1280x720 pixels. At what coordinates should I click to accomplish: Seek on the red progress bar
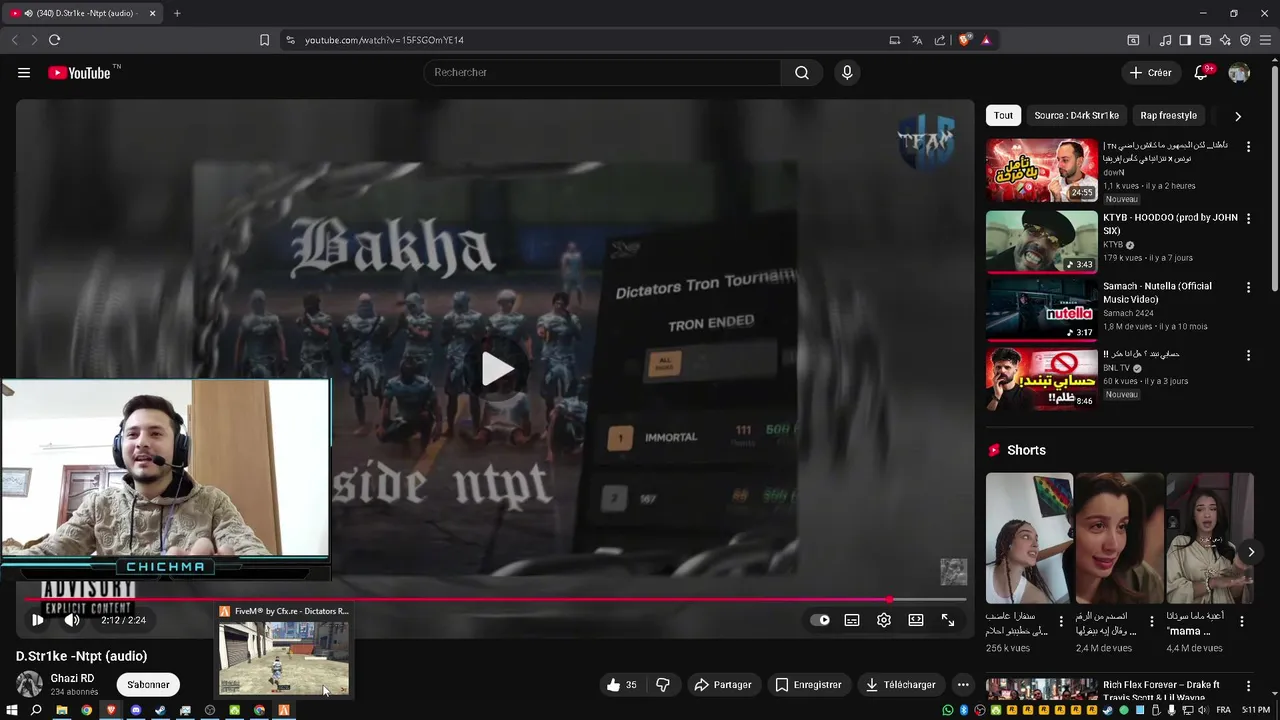click(x=496, y=600)
